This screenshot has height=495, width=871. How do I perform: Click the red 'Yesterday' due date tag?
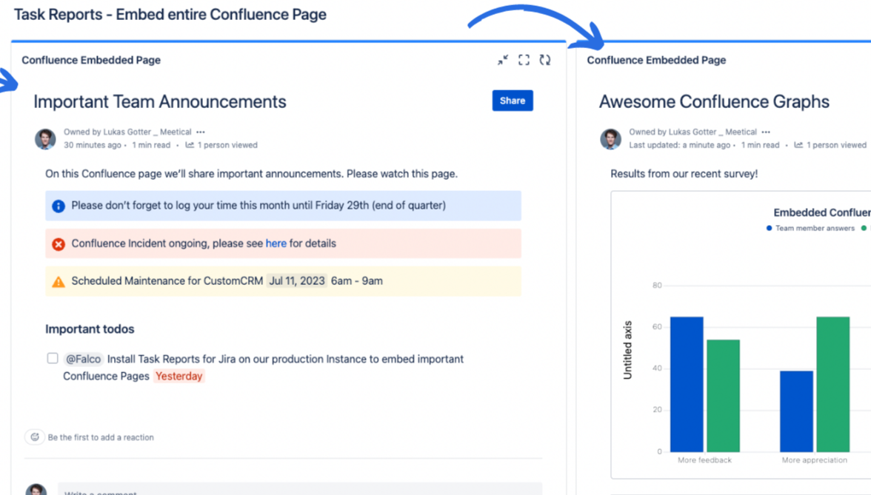point(179,377)
